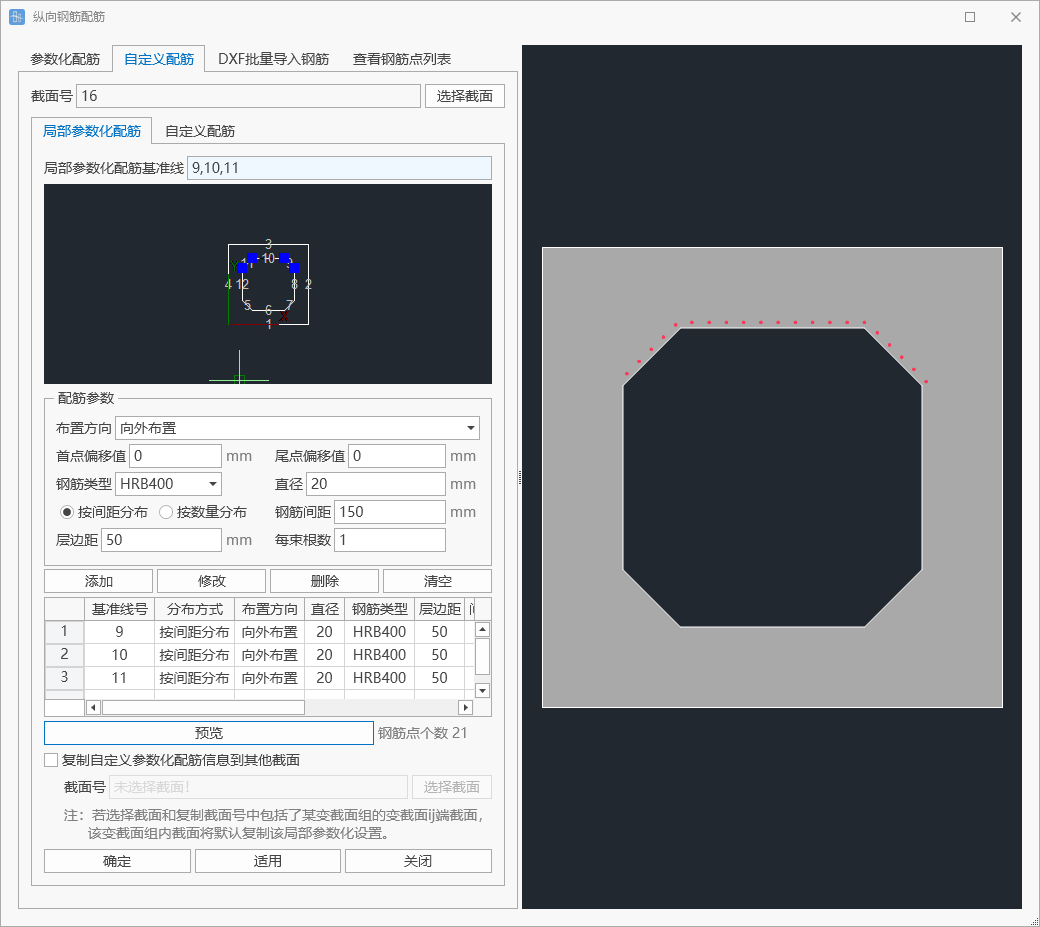Click table scroll up arrow
This screenshot has height=927, width=1040.
point(483,629)
